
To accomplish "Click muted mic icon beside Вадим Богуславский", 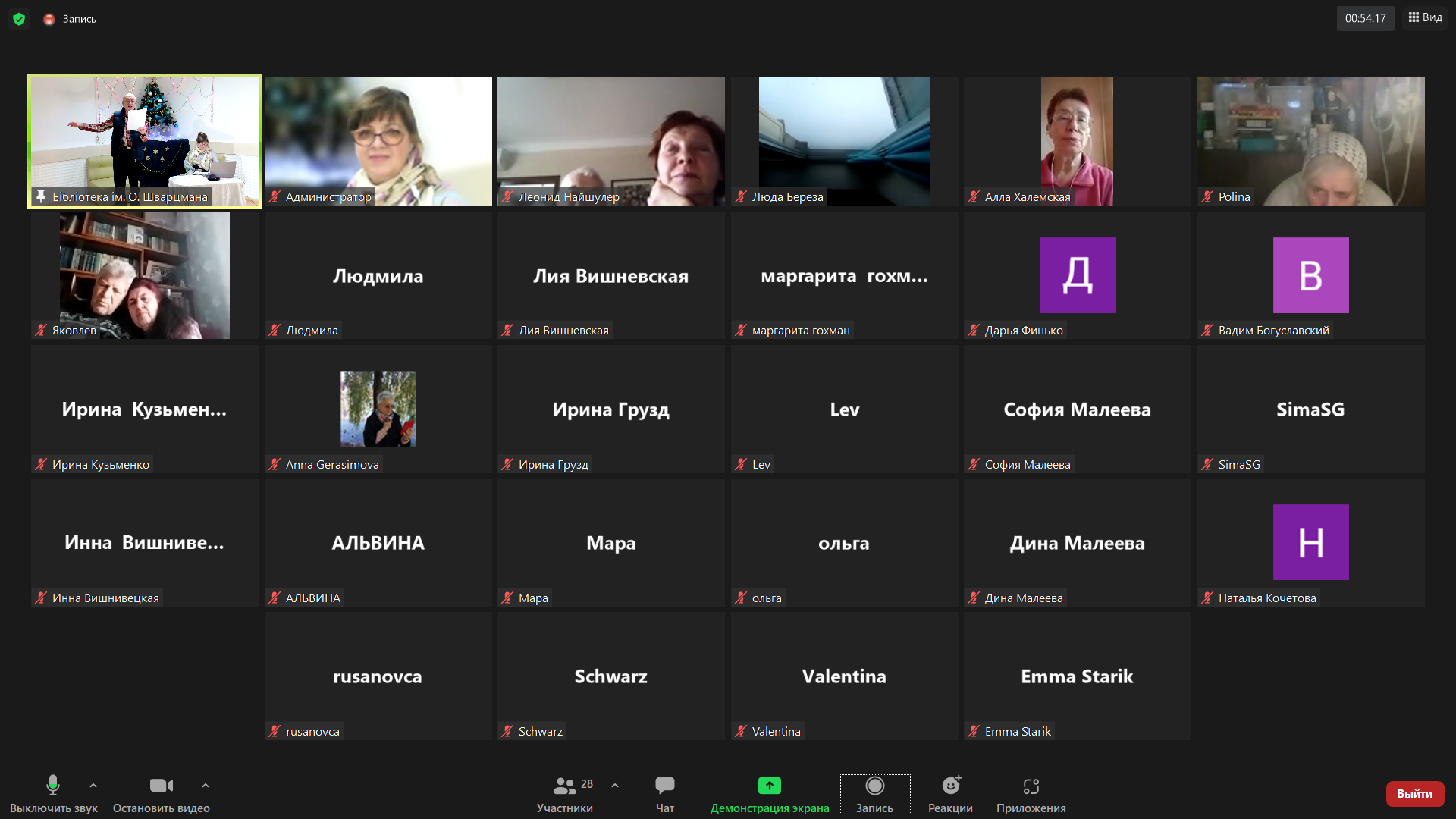I will click(1207, 330).
